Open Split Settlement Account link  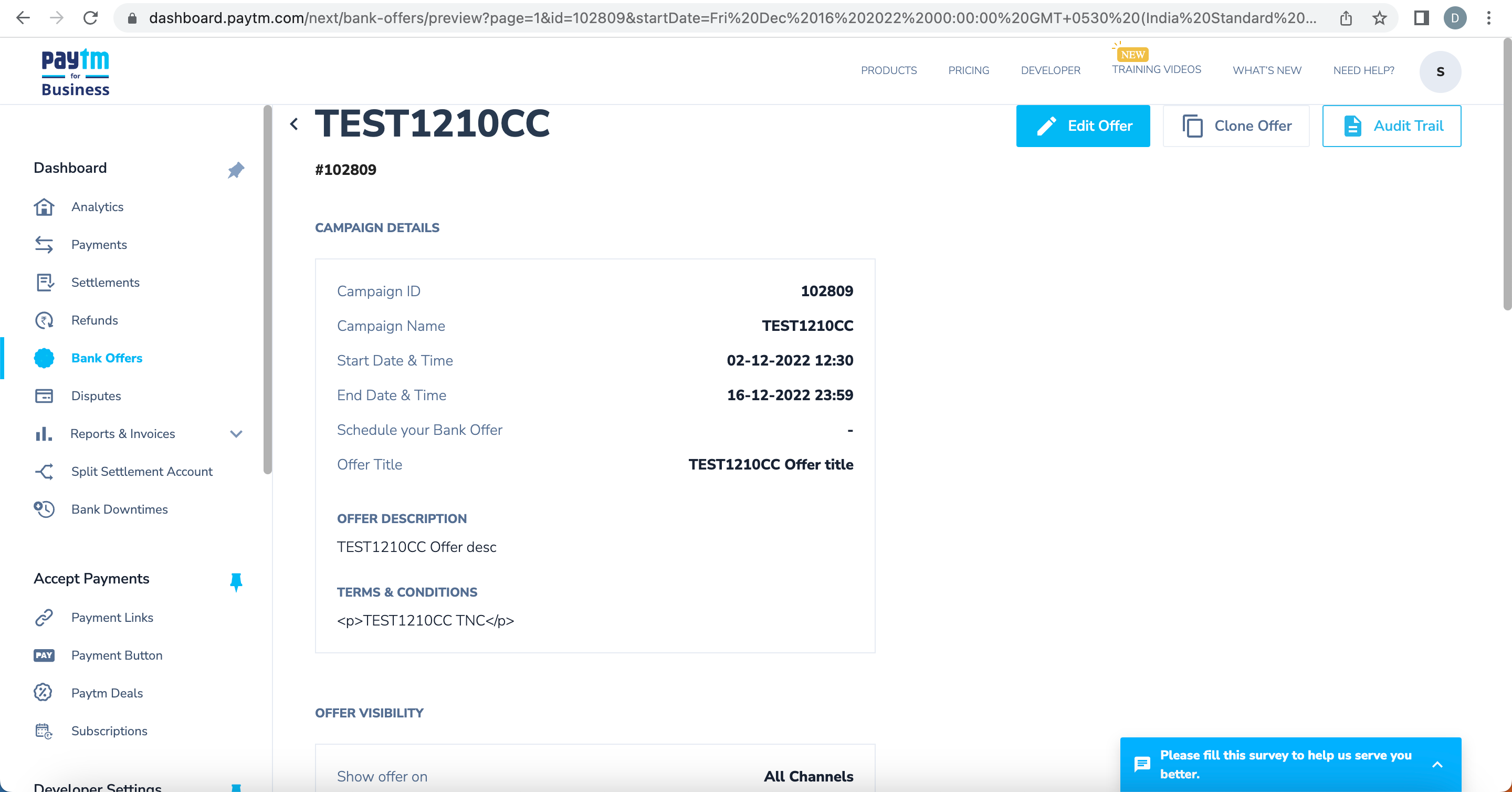click(x=141, y=472)
